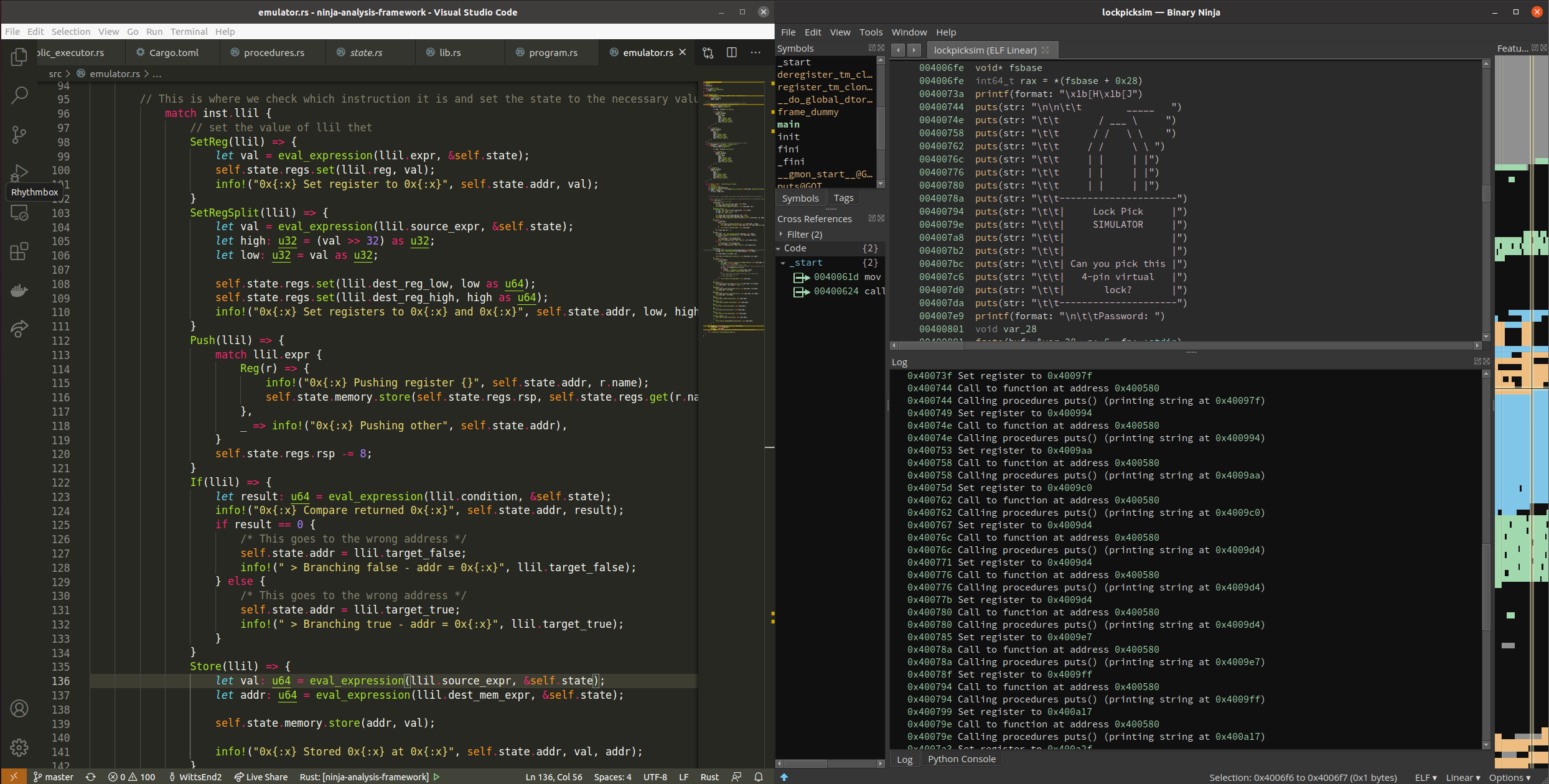Expand the Filter (2) section

tap(781, 234)
